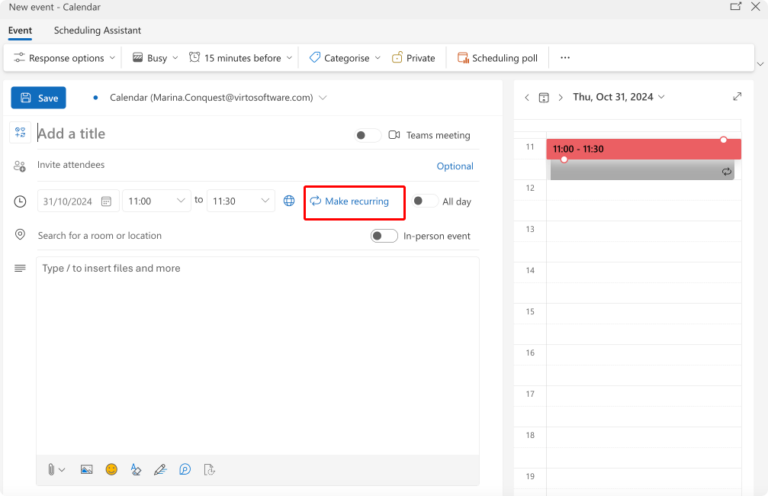Toggle the Teams meeting switch
Image resolution: width=768 pixels, height=496 pixels.
point(367,135)
